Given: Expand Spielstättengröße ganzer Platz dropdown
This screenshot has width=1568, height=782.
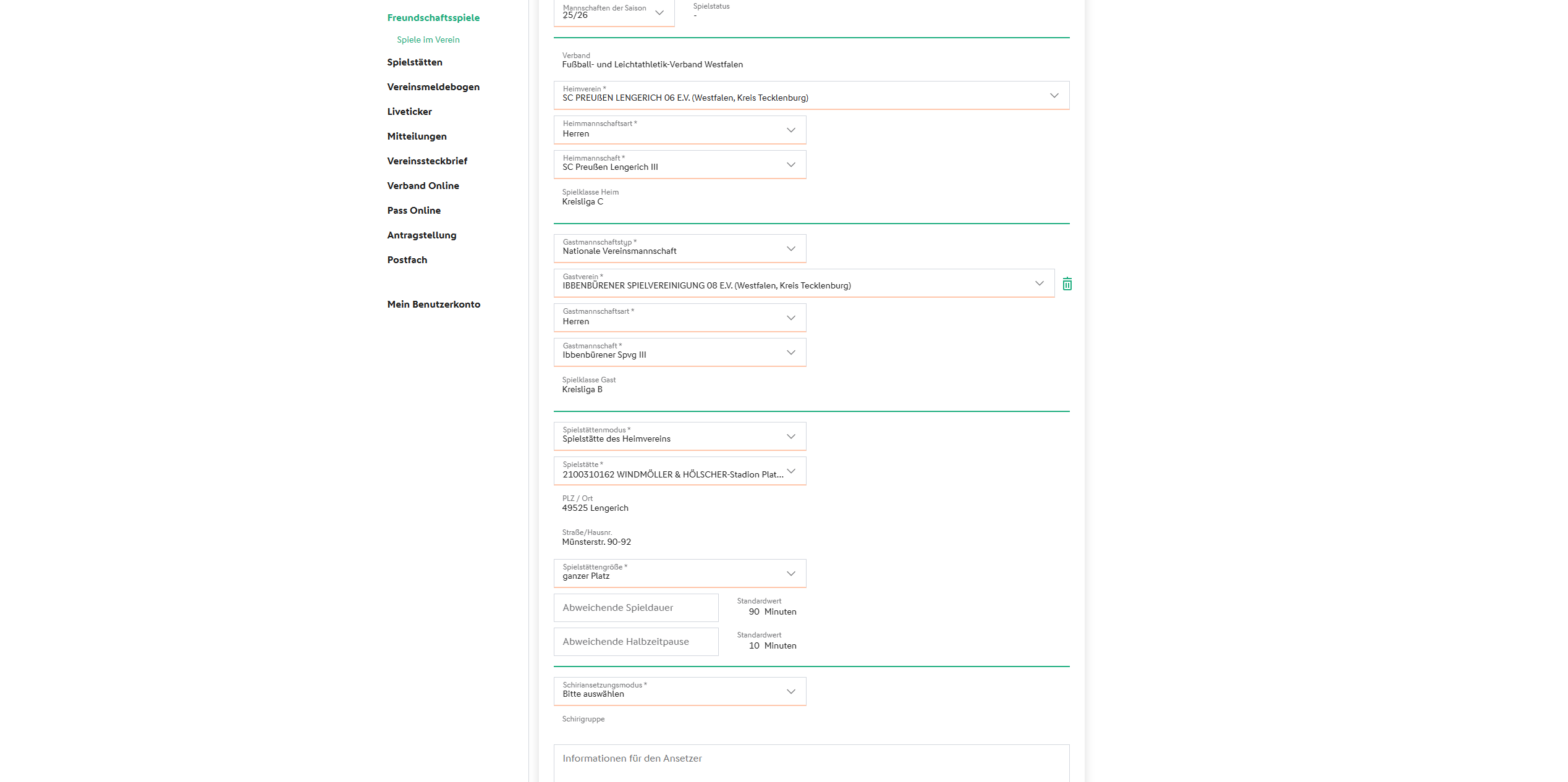Looking at the screenshot, I should click(679, 574).
